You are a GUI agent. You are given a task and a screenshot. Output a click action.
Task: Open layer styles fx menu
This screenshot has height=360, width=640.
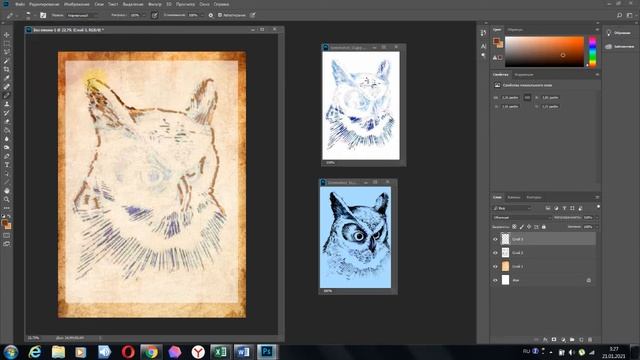[545, 340]
